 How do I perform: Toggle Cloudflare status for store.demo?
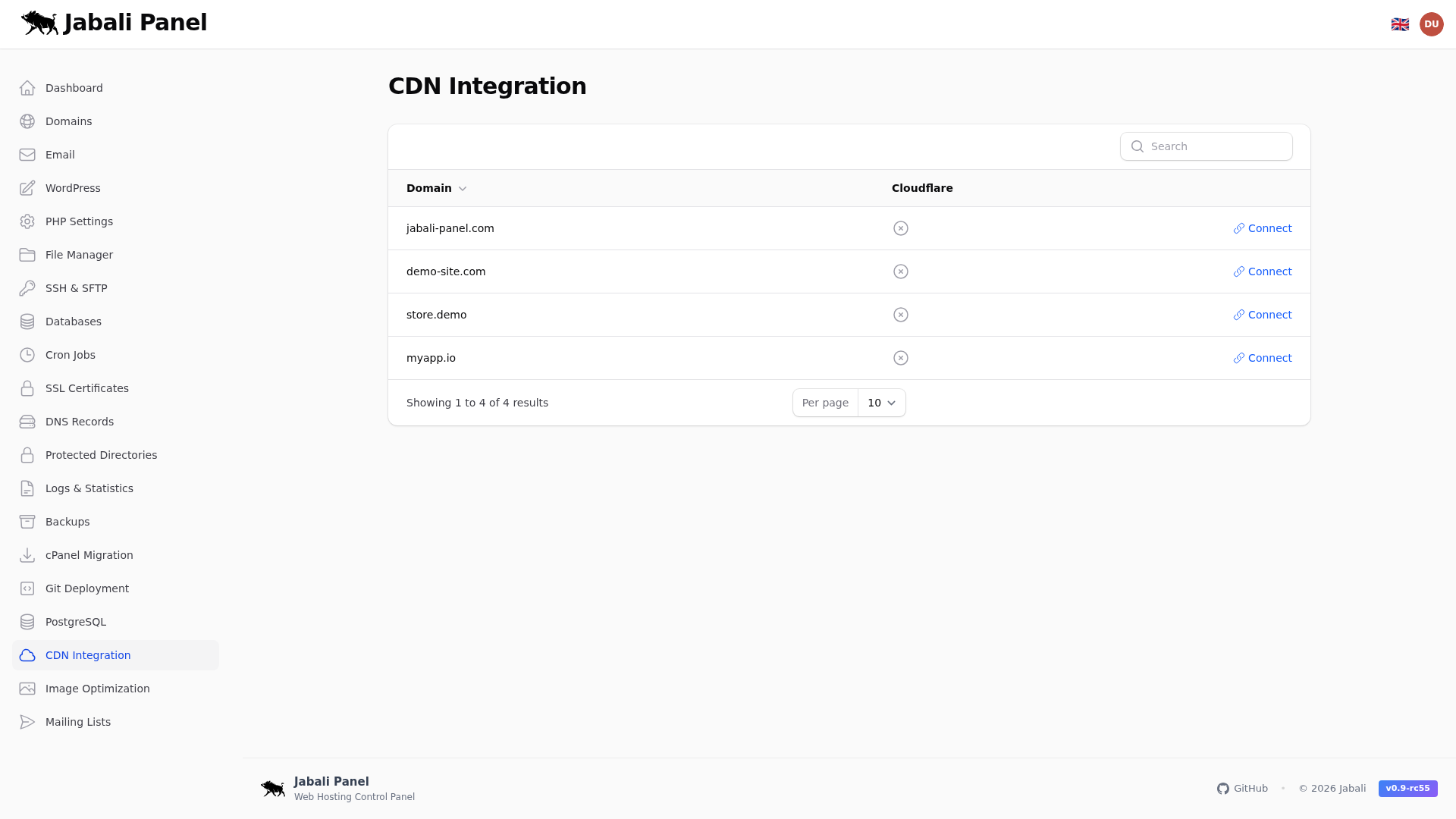900,315
